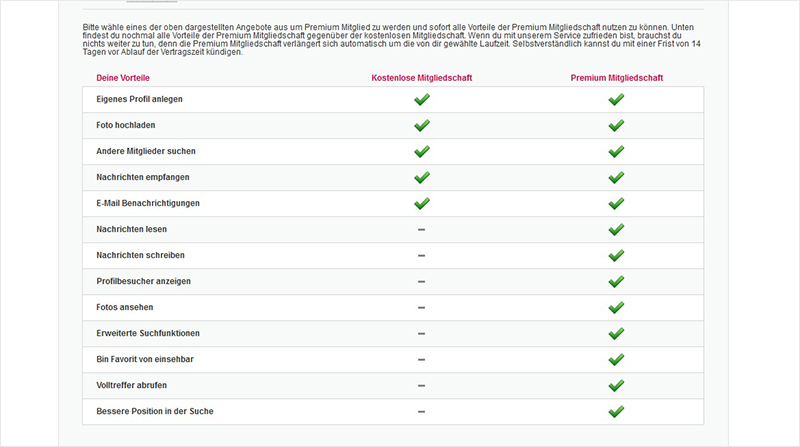800x447 pixels.
Task: Click the premium checkmark for Profilbesucher anzeigen
Action: 616,281
